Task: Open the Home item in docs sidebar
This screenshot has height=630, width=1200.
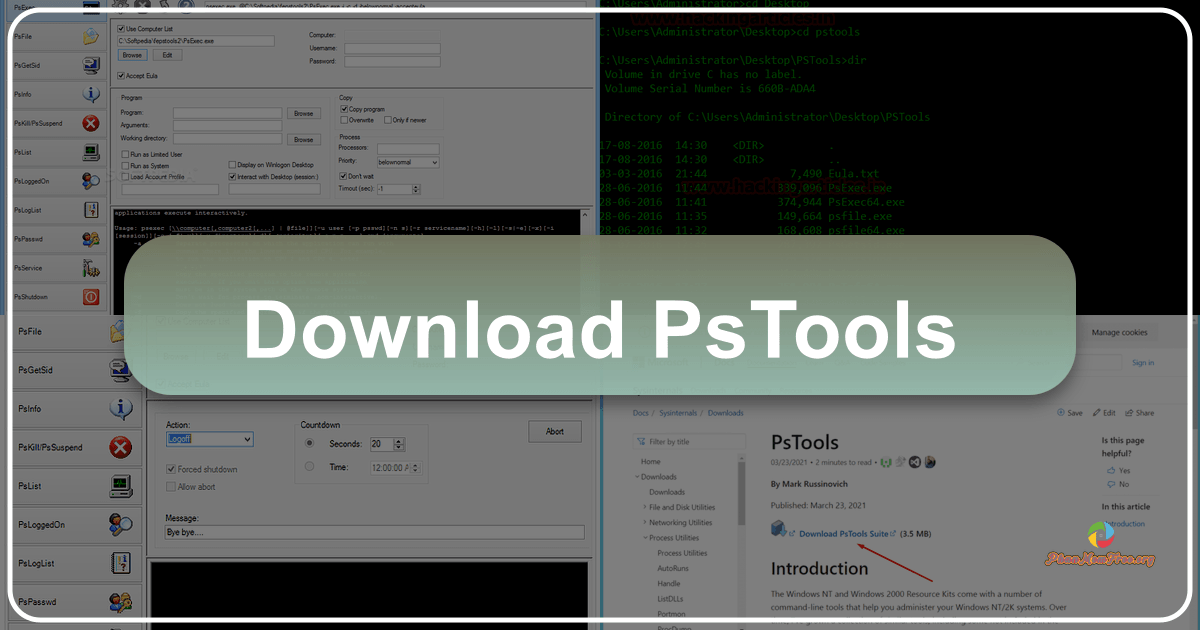Action: pos(651,461)
